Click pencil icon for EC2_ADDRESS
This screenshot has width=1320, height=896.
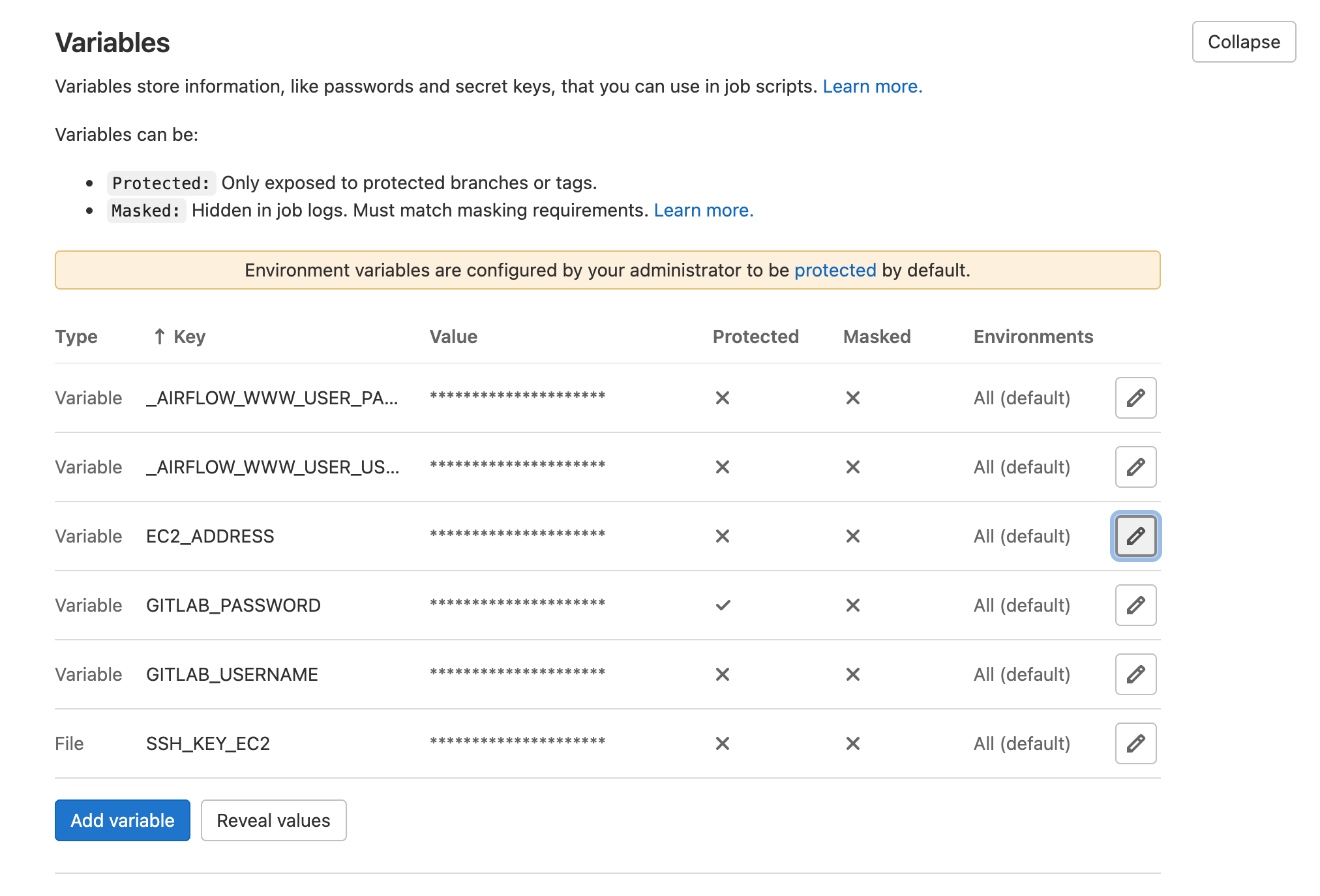(x=1135, y=536)
